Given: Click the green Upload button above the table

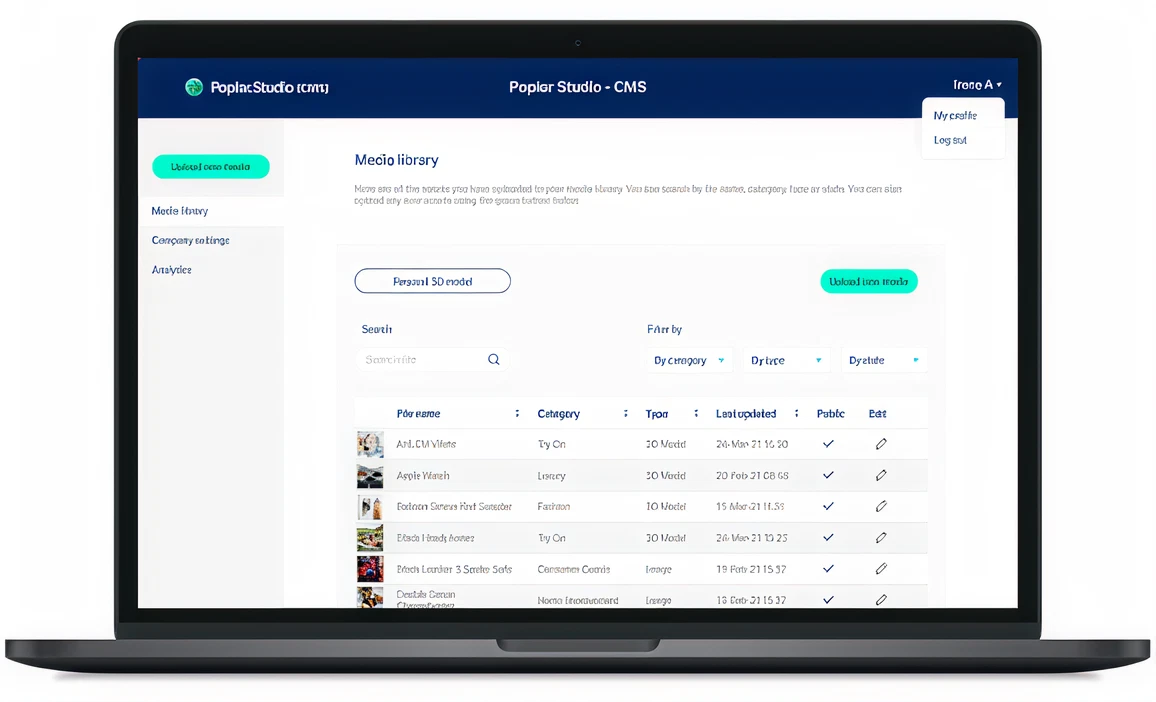Looking at the screenshot, I should (868, 282).
